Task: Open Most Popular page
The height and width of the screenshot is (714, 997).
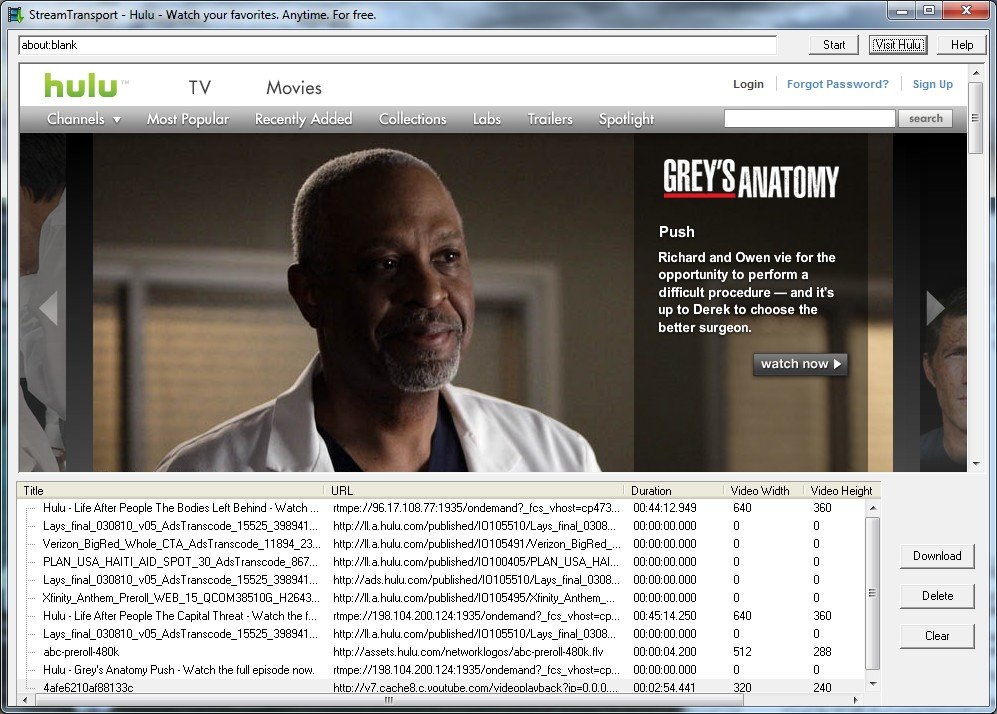Action: point(188,119)
